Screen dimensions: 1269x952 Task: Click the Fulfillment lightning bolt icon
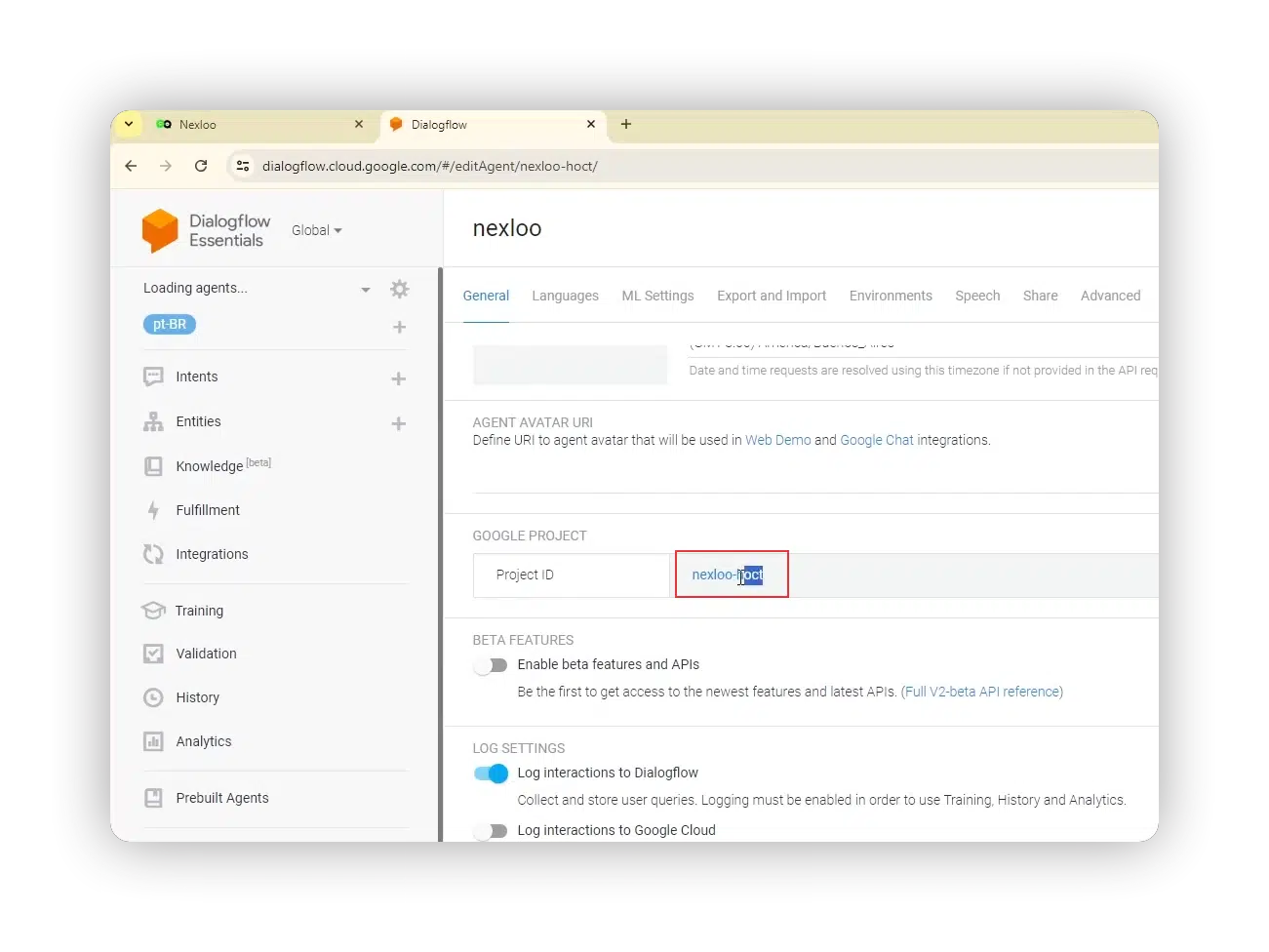click(x=153, y=510)
